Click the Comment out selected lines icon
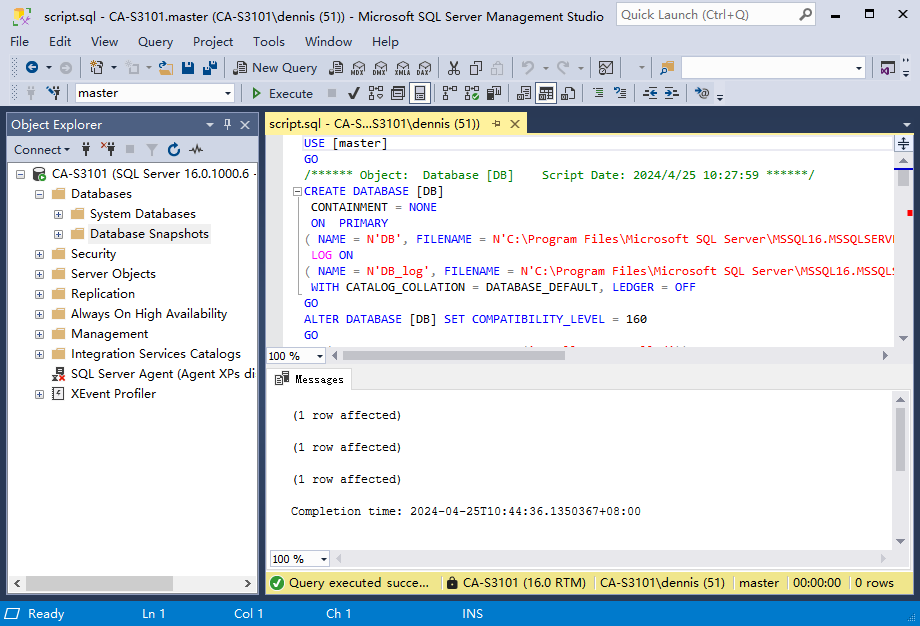Screen dimensions: 920x626 click(598, 93)
